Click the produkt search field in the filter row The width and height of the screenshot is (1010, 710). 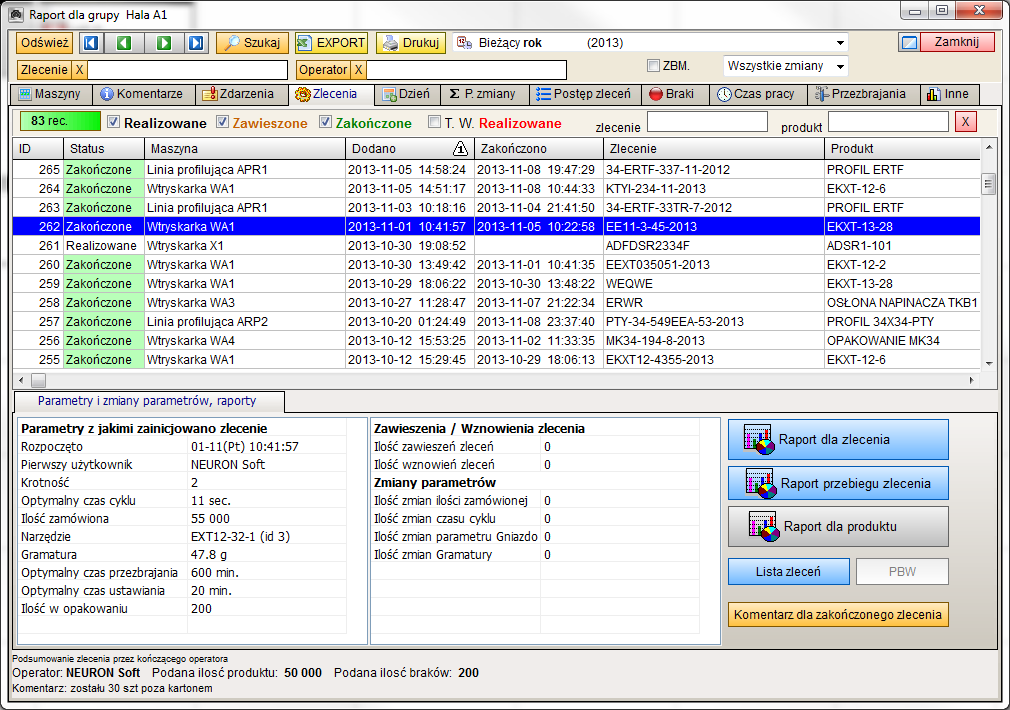pyautogui.click(x=888, y=122)
